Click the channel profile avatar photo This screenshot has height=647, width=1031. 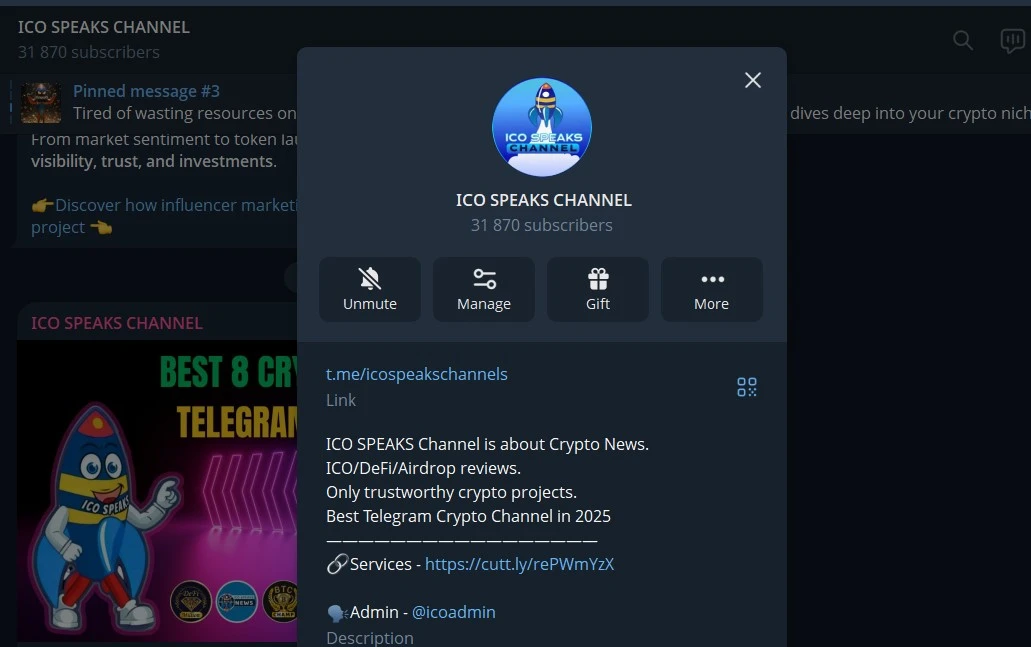coord(541,126)
